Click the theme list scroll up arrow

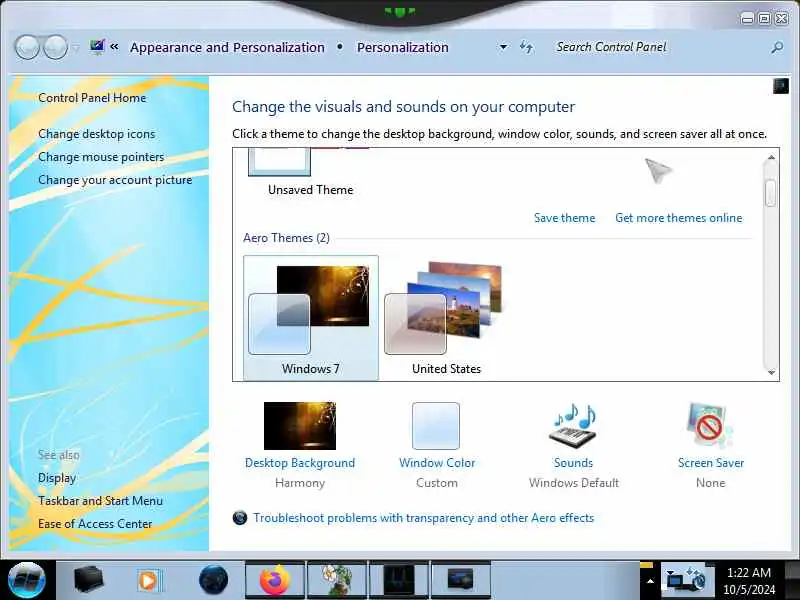771,158
